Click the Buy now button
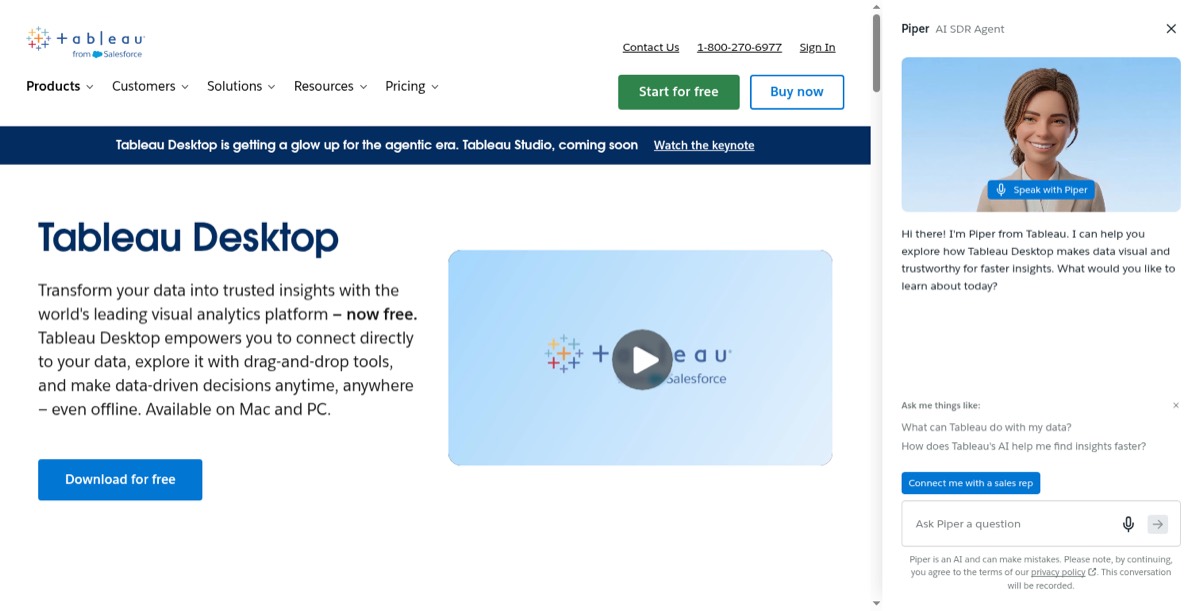Viewport: 1200px width, 611px height. click(797, 92)
